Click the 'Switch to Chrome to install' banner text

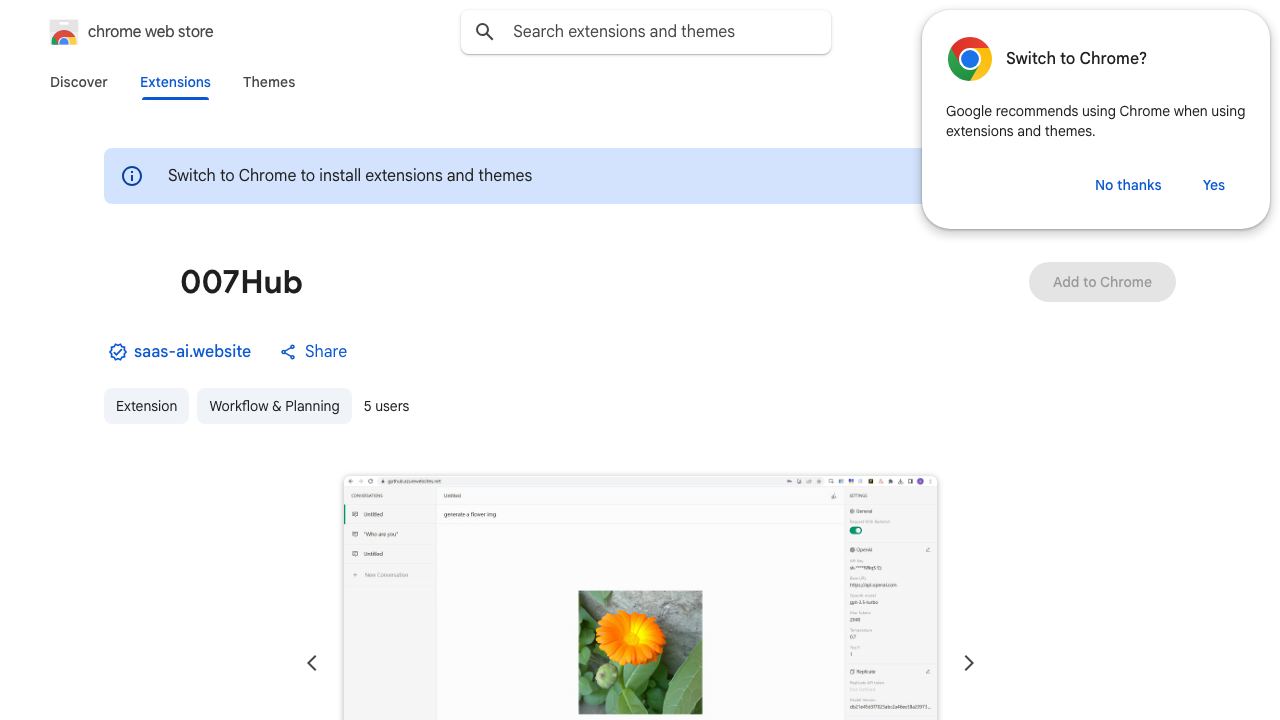point(350,176)
